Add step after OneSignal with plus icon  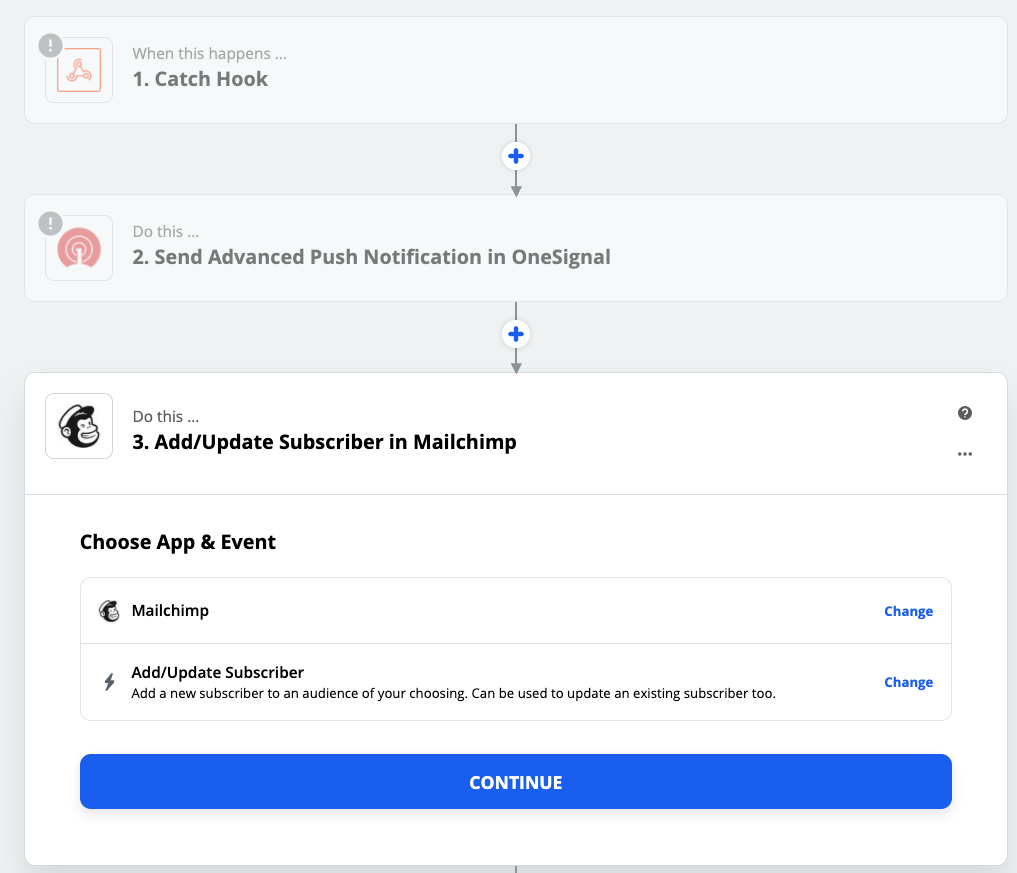pos(516,335)
